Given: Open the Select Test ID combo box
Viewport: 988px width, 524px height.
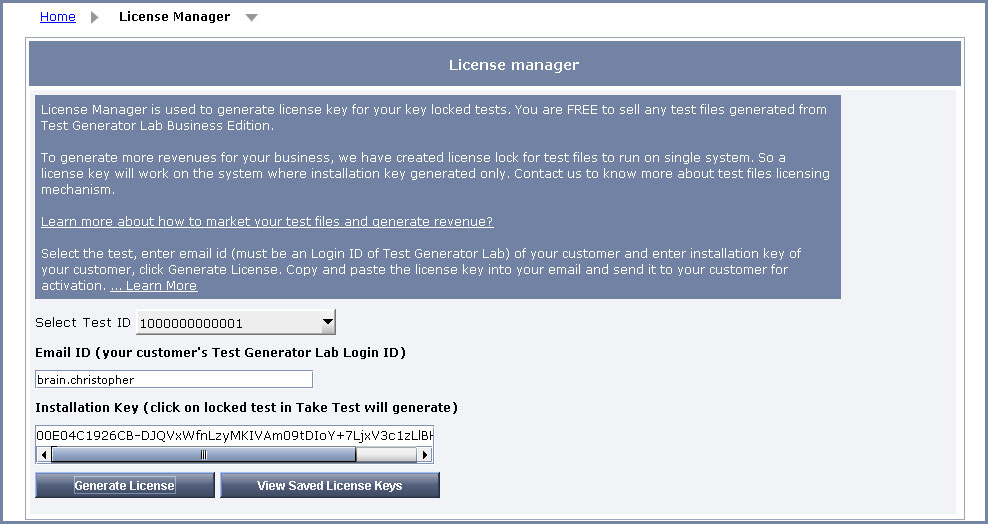Looking at the screenshot, I should tap(236, 322).
